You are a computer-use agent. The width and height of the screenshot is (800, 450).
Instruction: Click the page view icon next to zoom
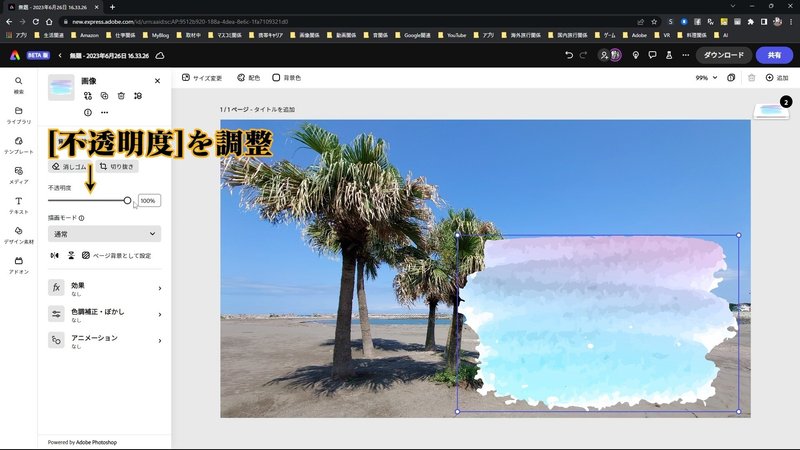(731, 78)
